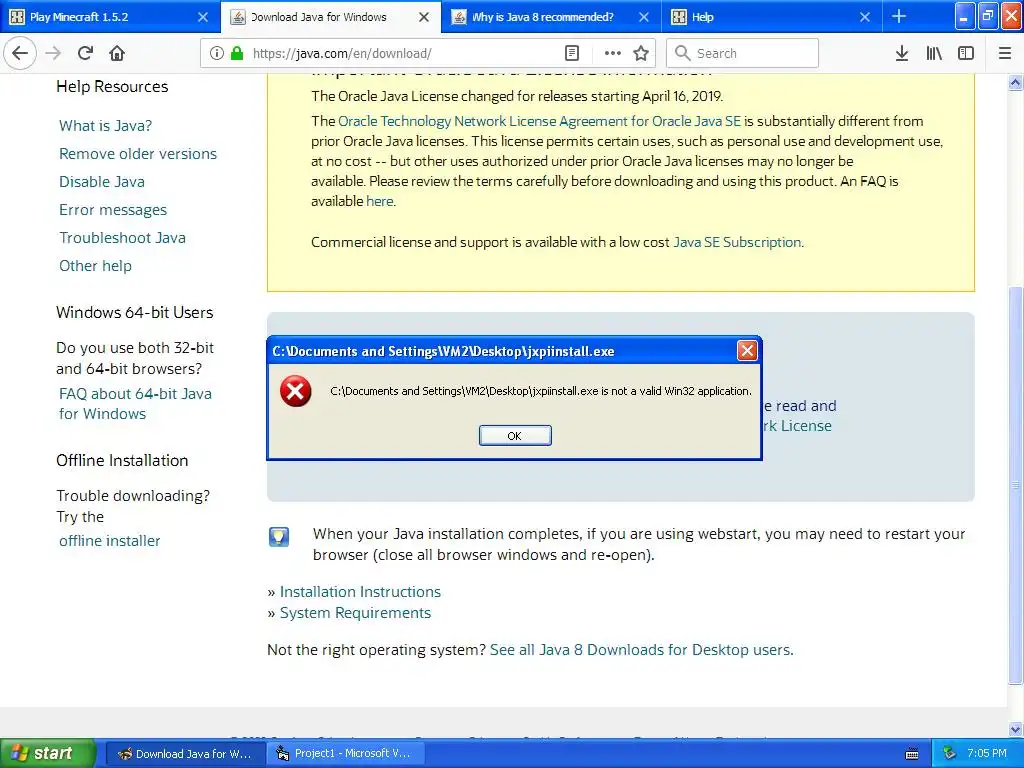Open the Other help link

[x=95, y=266]
